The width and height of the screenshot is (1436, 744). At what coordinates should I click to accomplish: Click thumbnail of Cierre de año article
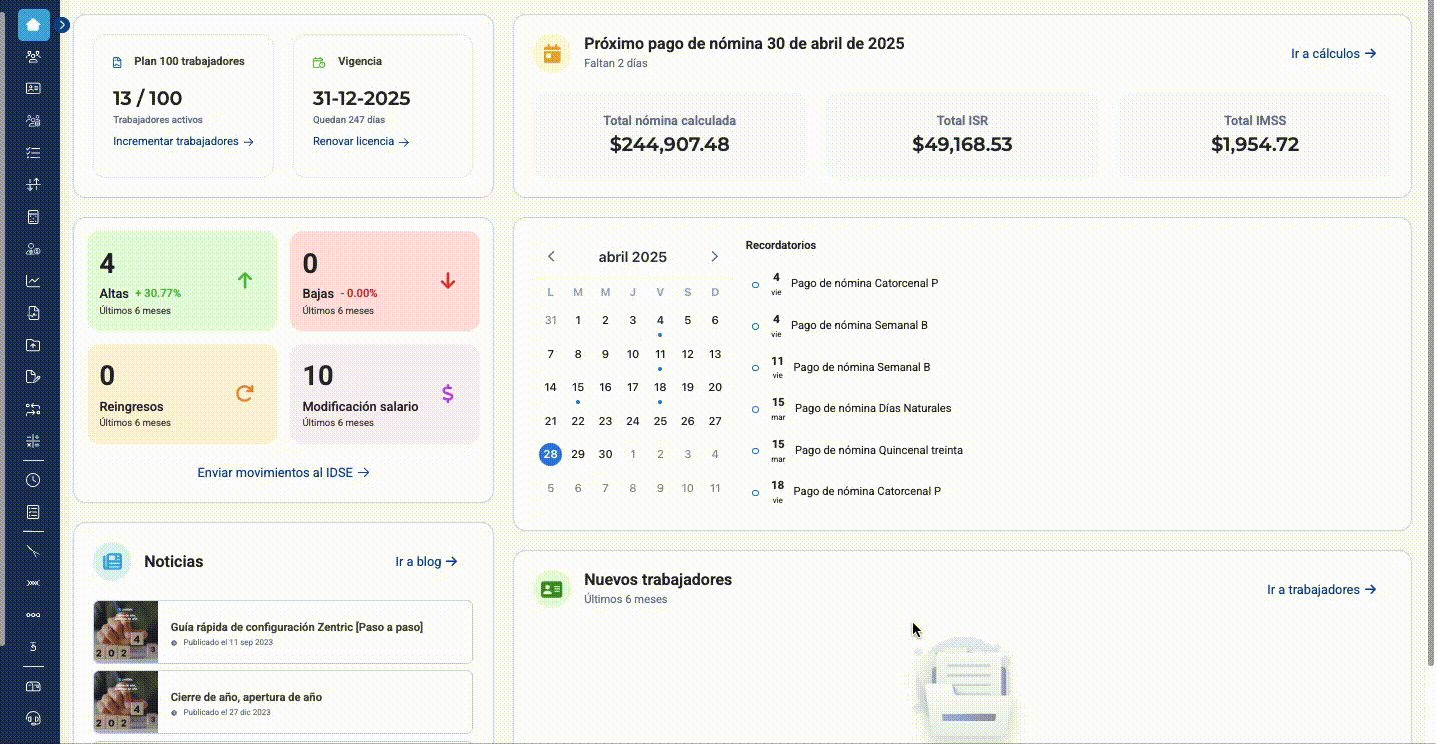(126, 702)
